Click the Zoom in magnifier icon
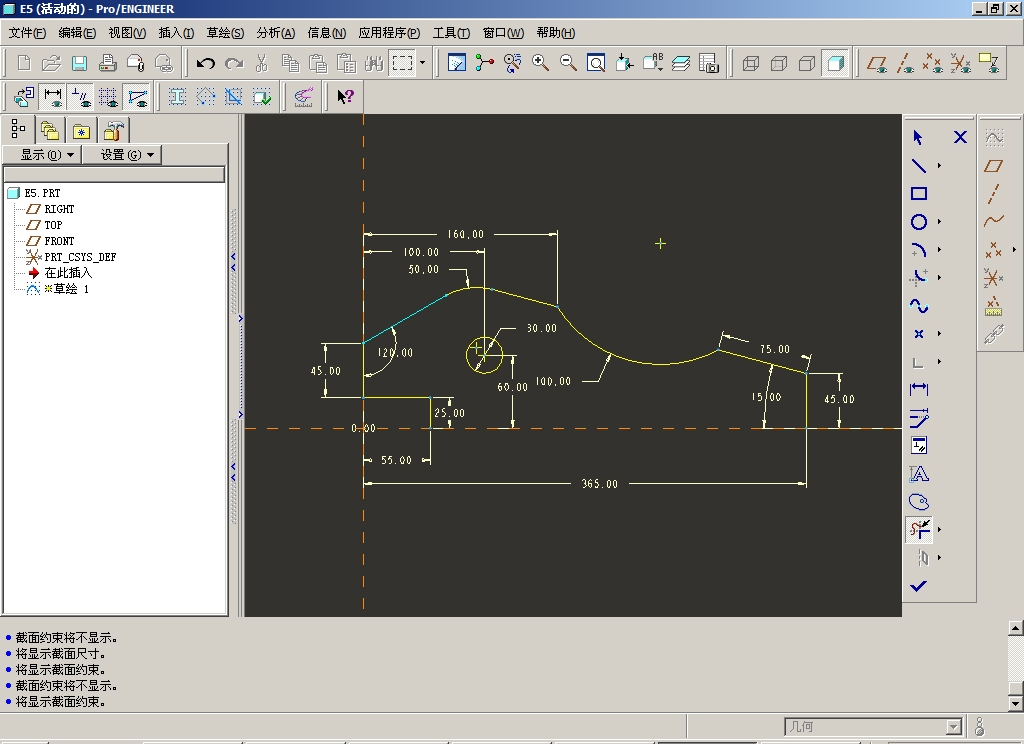 click(540, 63)
